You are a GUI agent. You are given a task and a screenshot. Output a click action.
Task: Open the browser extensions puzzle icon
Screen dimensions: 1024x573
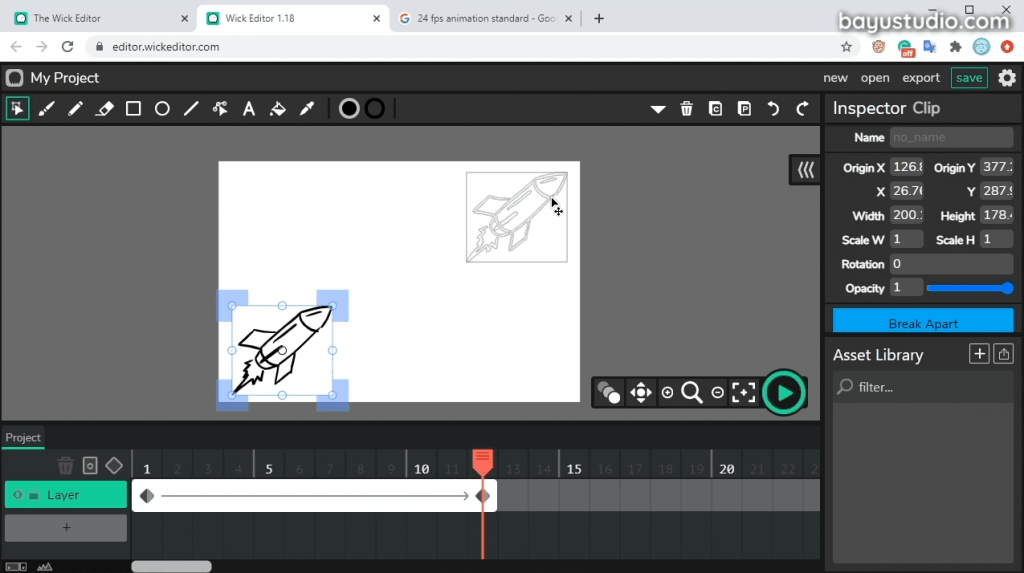[955, 46]
